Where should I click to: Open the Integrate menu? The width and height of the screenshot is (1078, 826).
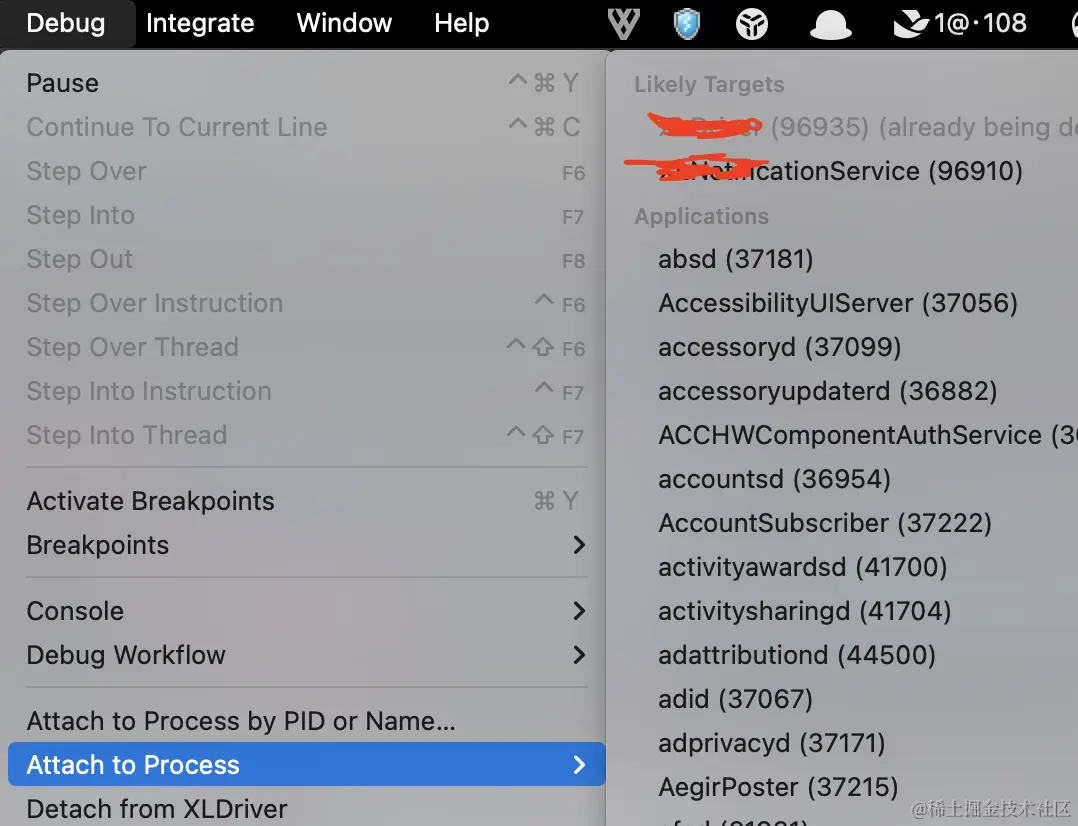click(200, 23)
